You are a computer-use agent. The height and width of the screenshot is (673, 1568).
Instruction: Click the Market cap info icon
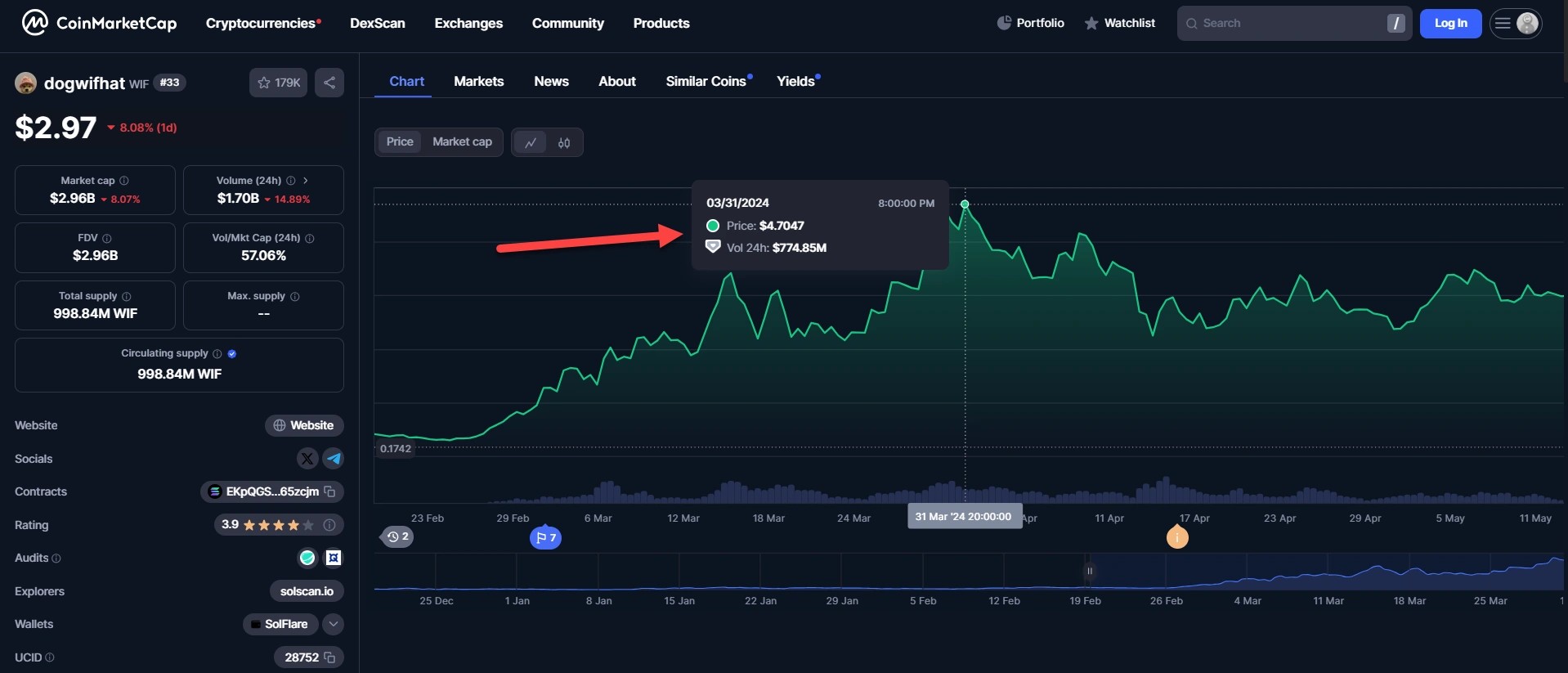(x=124, y=181)
